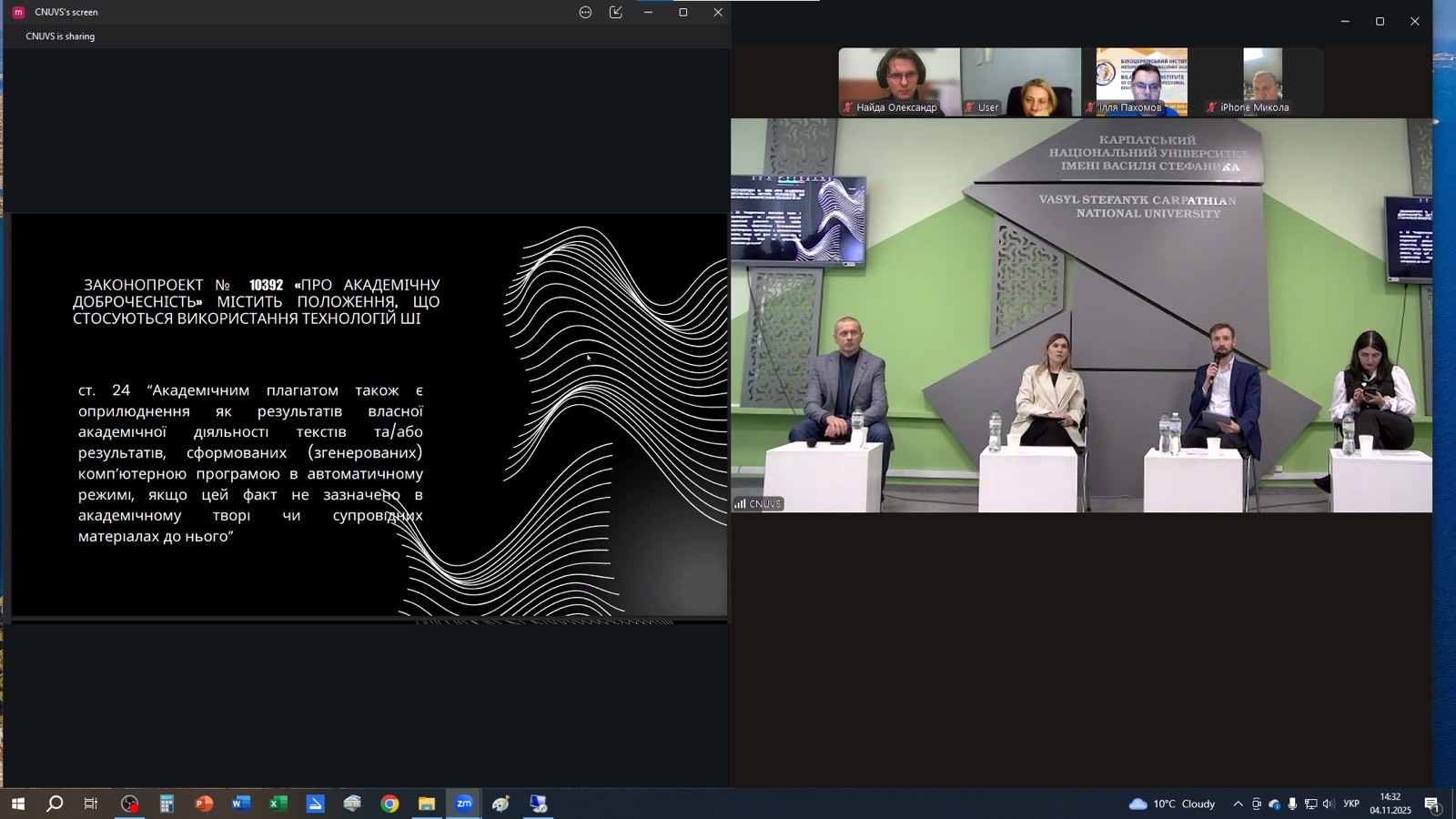Open Excel from the taskbar
This screenshot has width=1456, height=819.
click(278, 804)
